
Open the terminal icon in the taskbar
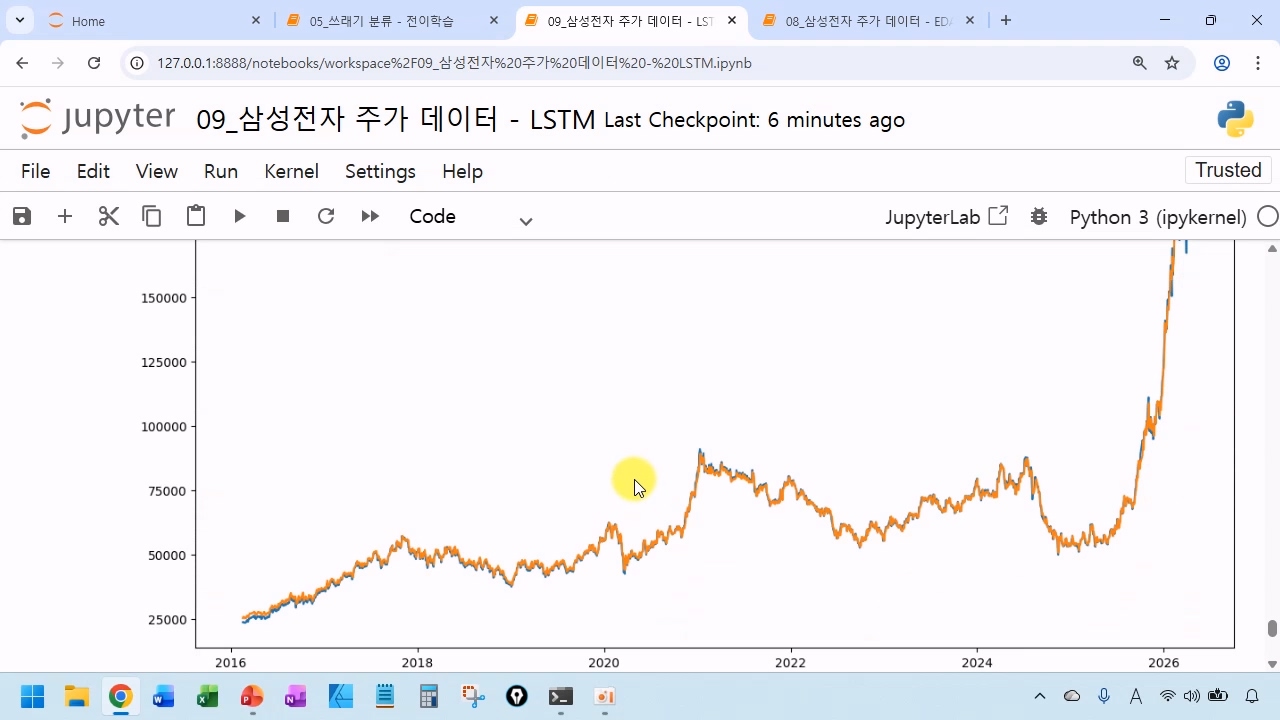pyautogui.click(x=560, y=696)
